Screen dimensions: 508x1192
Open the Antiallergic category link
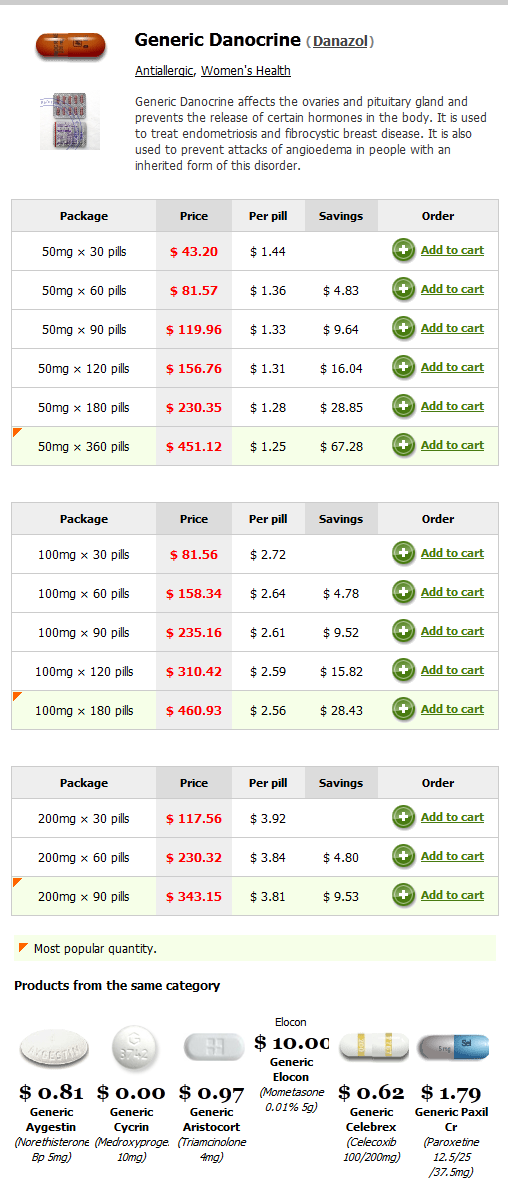click(x=165, y=71)
